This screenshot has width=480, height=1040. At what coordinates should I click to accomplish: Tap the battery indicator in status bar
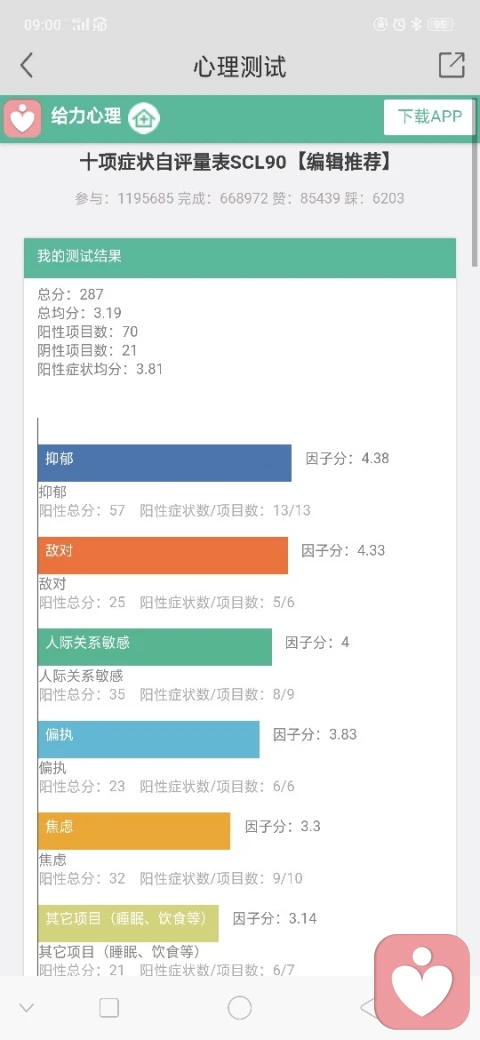pyautogui.click(x=440, y=25)
